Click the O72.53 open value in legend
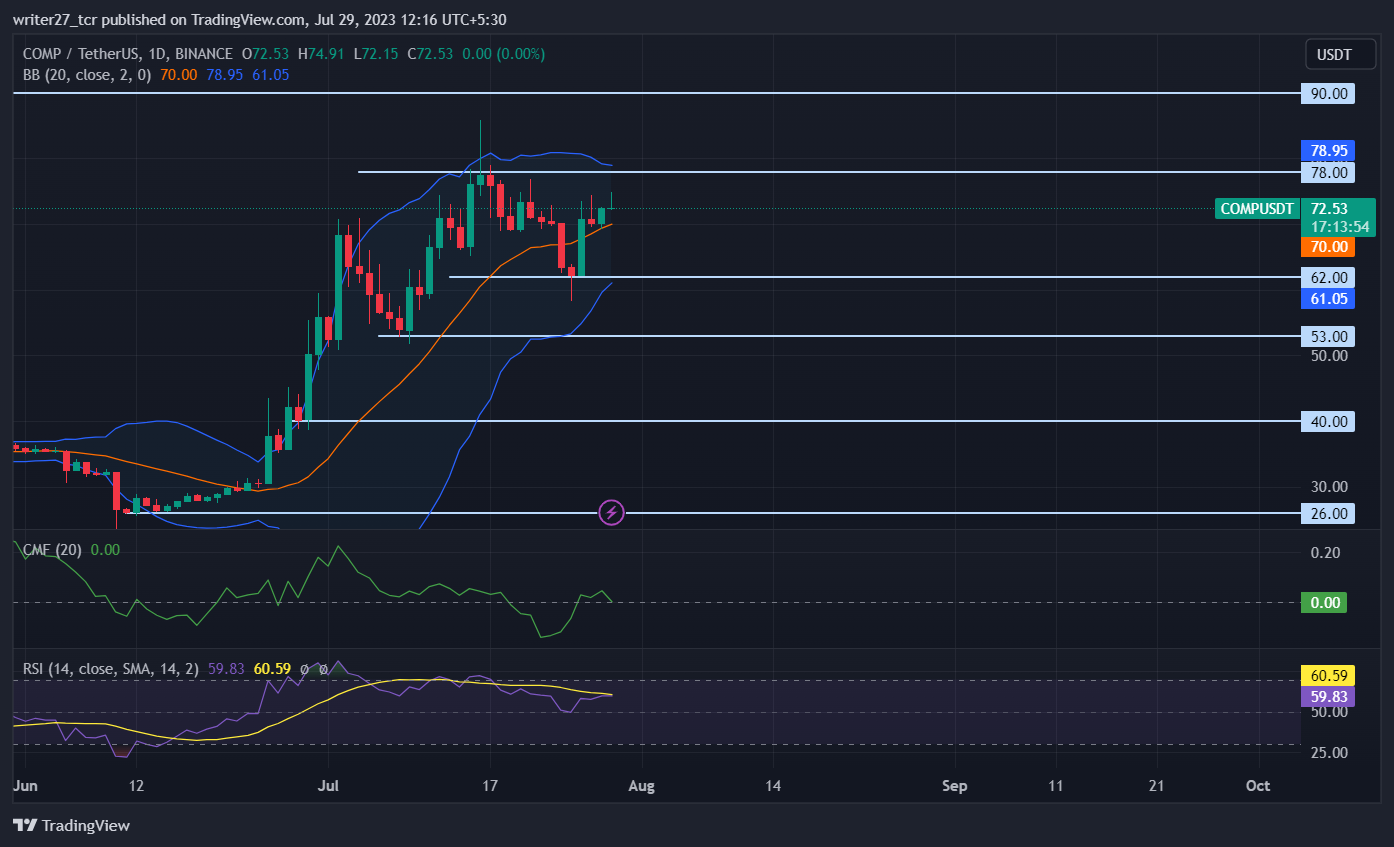The width and height of the screenshot is (1394, 847). click(x=265, y=54)
